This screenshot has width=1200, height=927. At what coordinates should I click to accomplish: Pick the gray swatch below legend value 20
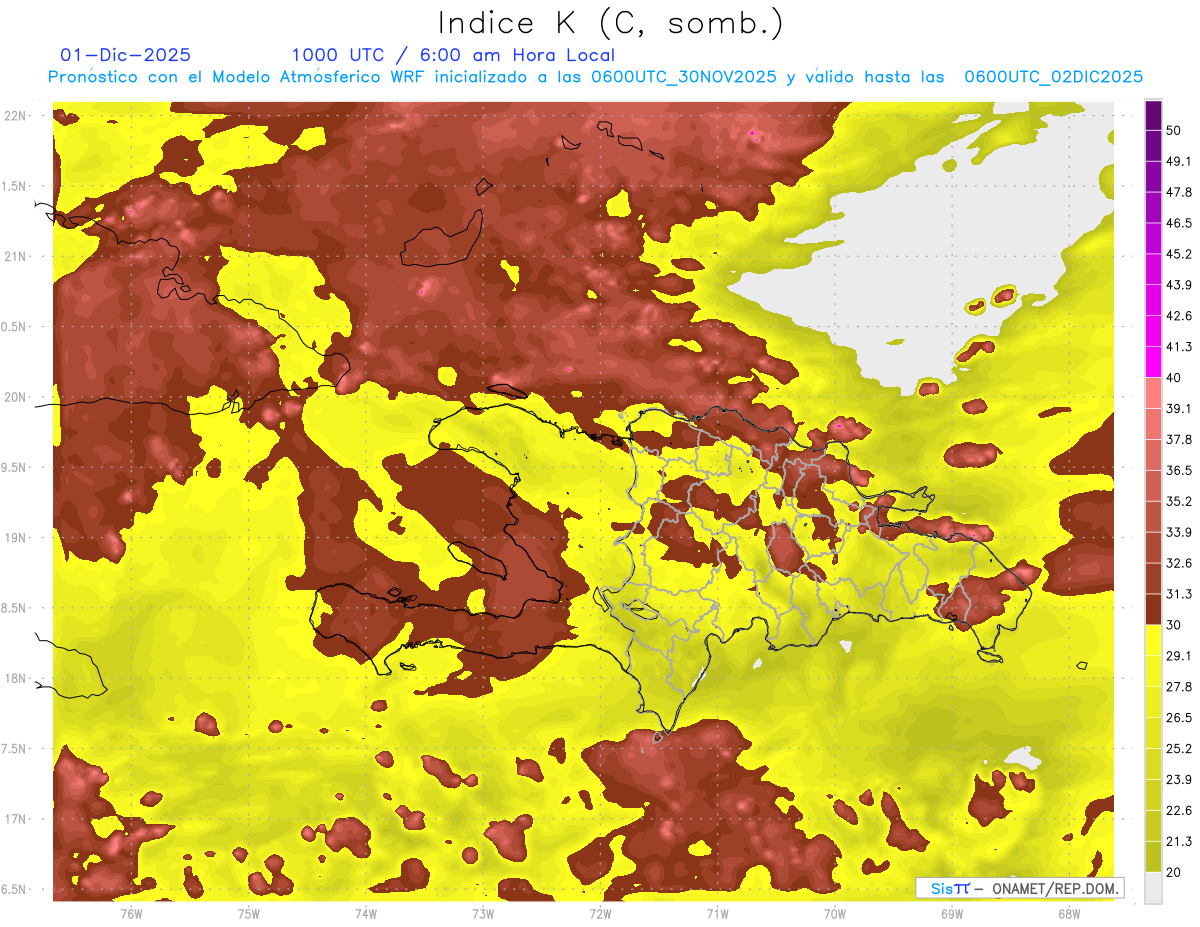(x=1153, y=888)
